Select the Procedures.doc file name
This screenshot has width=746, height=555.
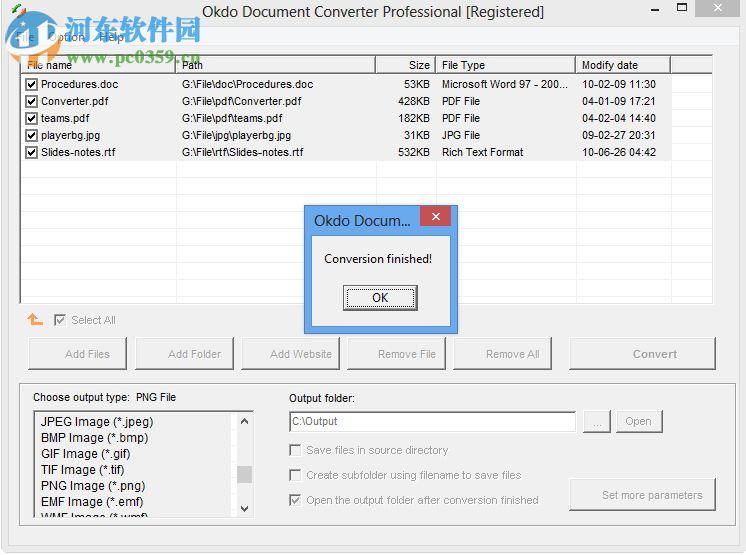pos(79,85)
